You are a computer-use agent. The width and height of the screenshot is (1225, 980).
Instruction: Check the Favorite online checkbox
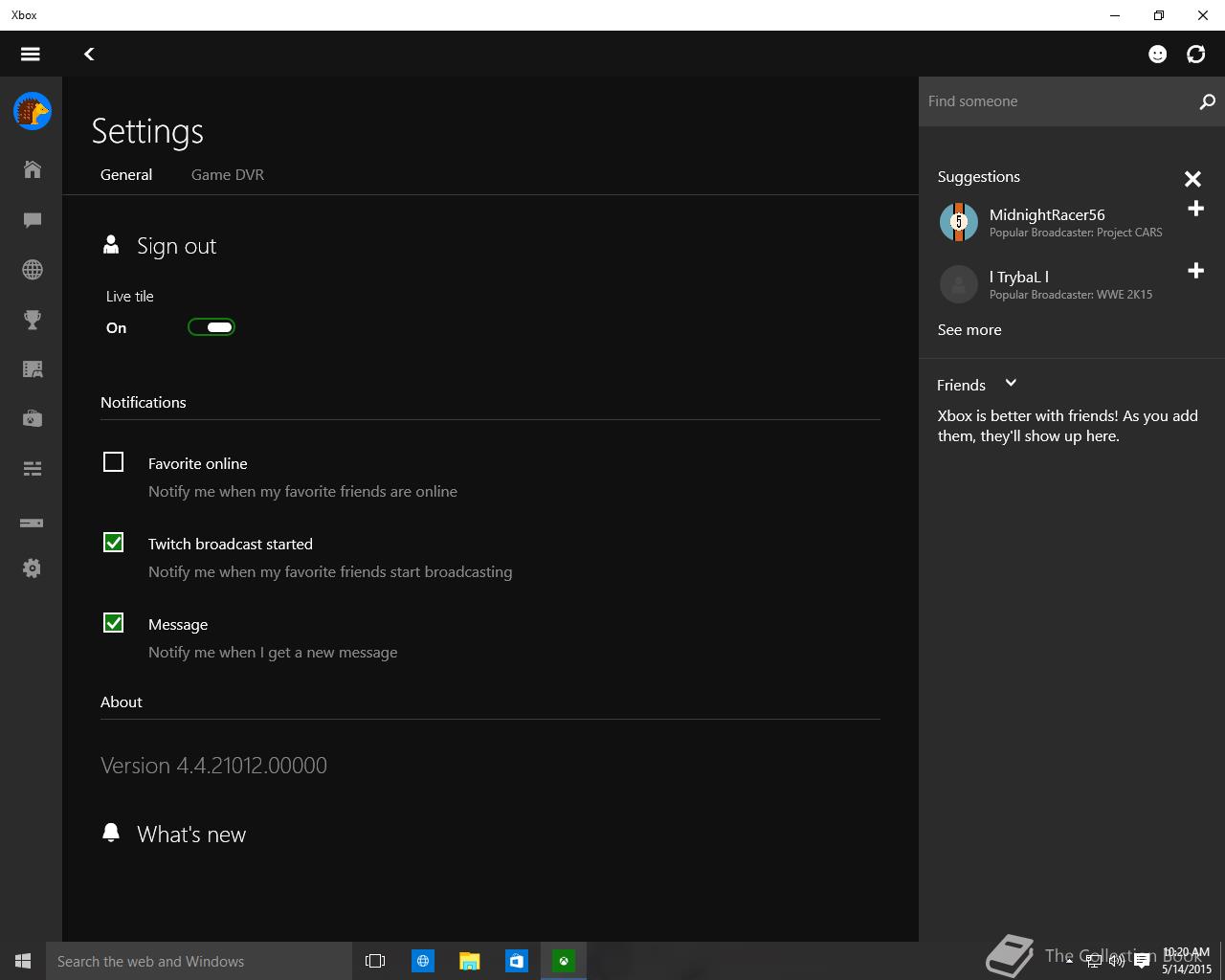pos(113,462)
